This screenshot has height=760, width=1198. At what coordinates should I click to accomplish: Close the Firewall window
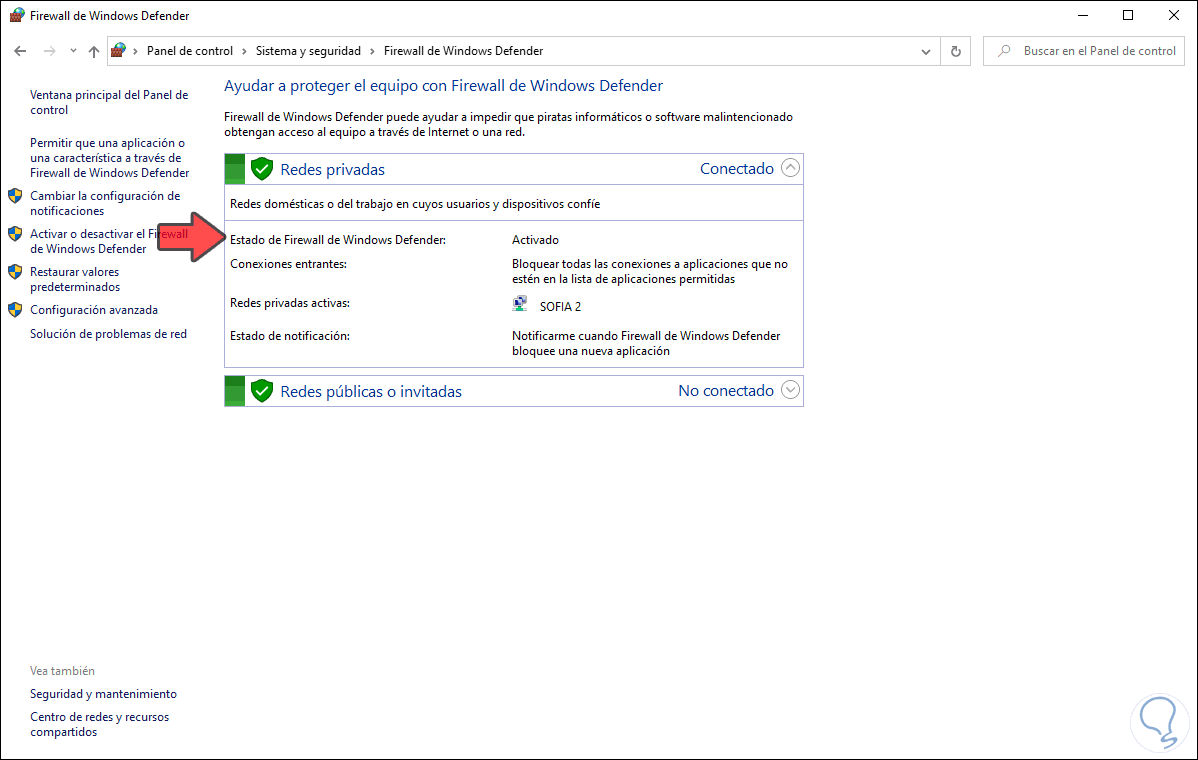click(x=1174, y=15)
